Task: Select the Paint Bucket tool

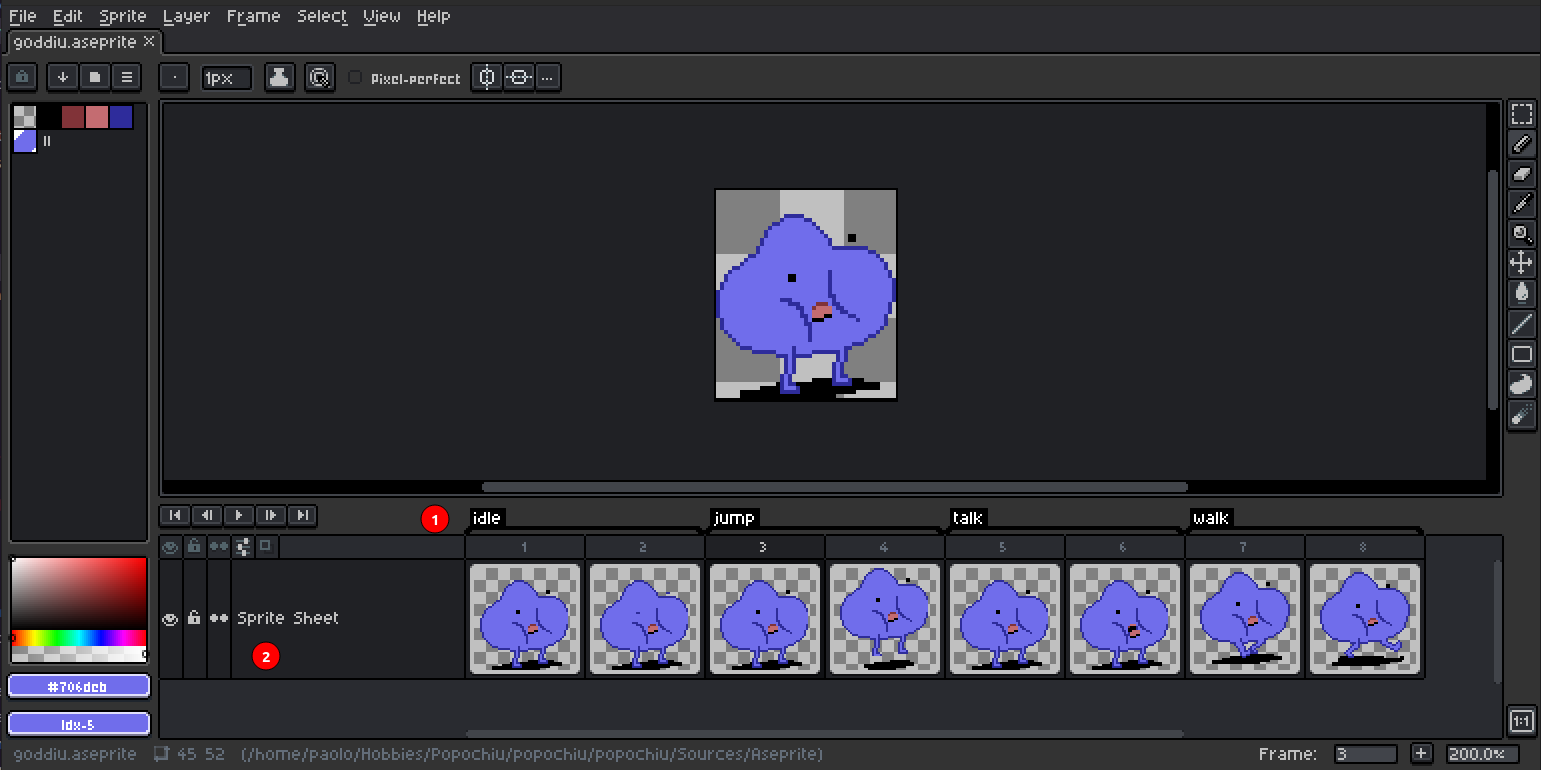Action: point(1521,294)
